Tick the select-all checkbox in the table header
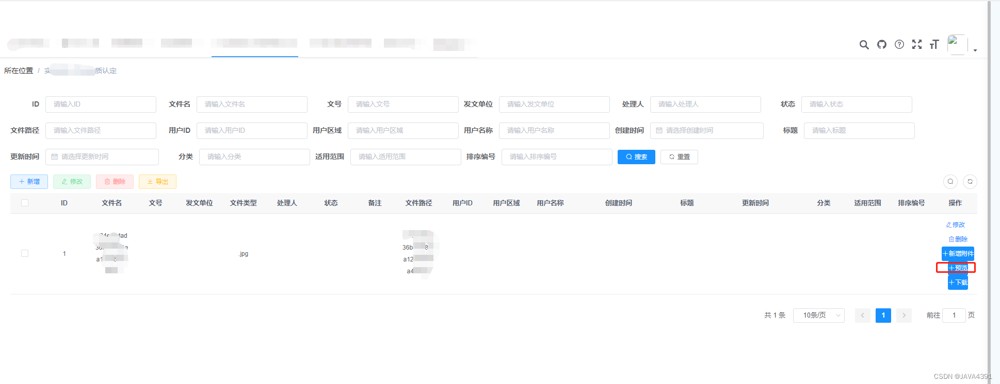Screen dimensions: 1000x384 click(x=25, y=203)
